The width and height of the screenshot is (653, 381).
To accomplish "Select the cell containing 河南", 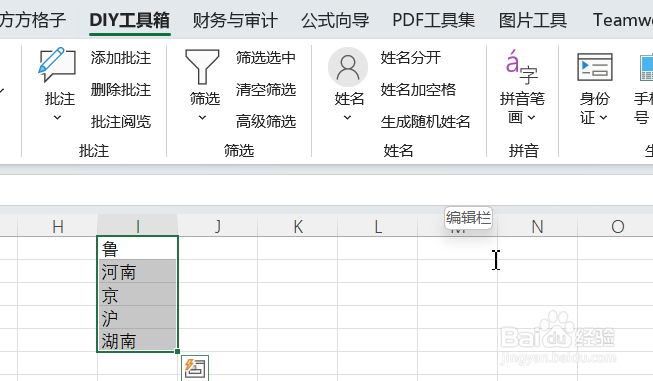I will pyautogui.click(x=137, y=271).
